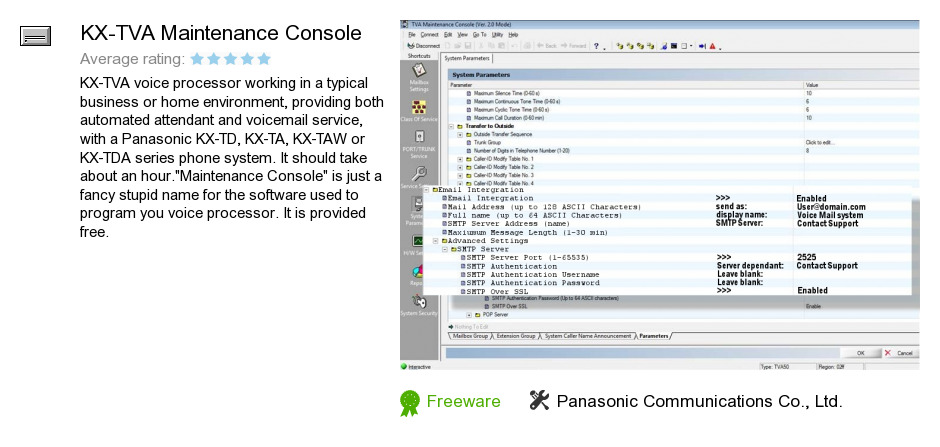Select Maximum Call Duration row

683,118
